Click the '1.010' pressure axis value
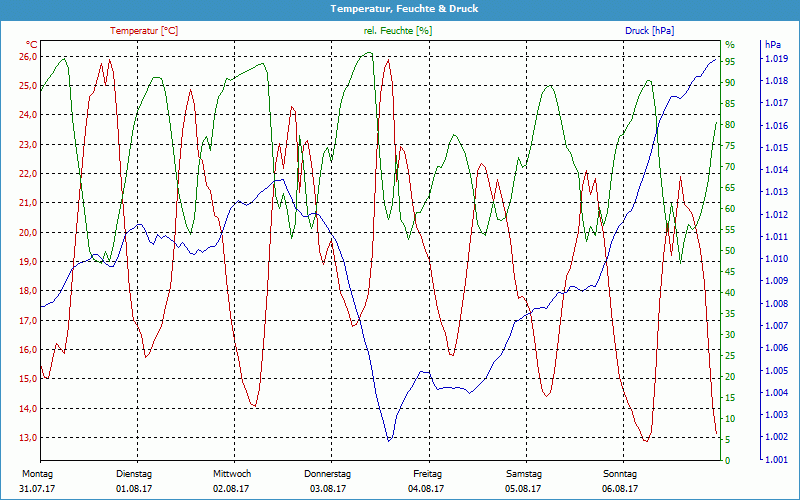800x500 pixels. [x=776, y=259]
